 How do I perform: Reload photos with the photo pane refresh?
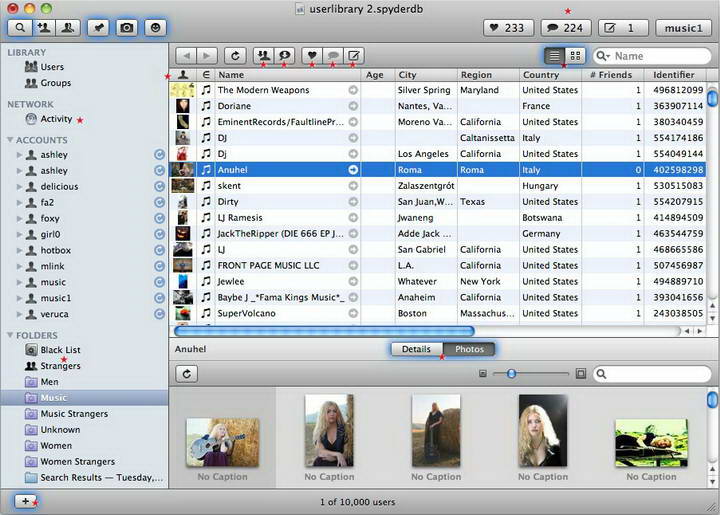(x=187, y=374)
